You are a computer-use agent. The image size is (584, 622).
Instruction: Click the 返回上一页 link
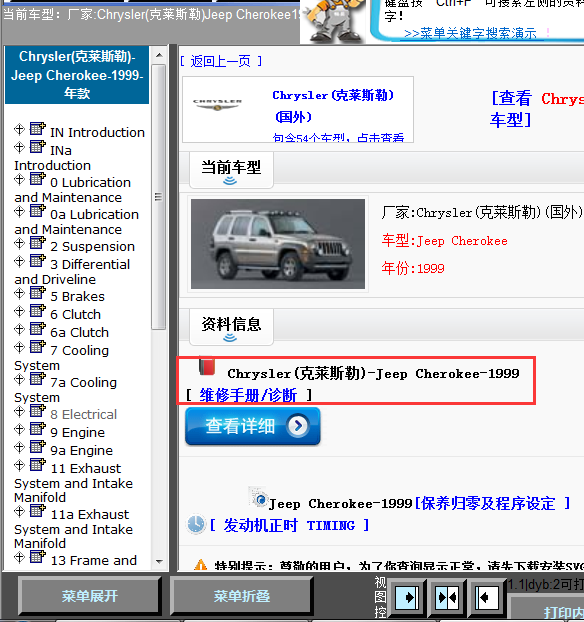point(221,61)
